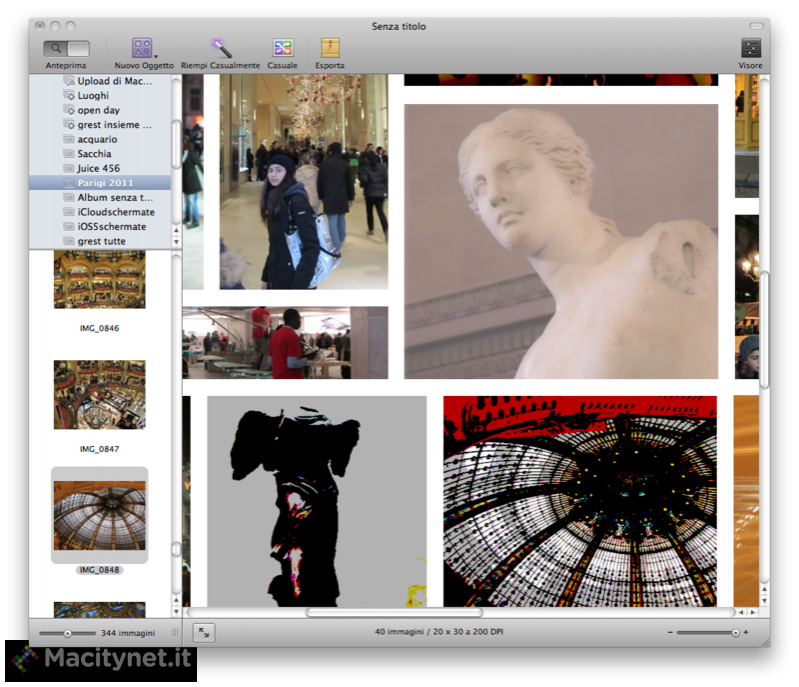The width and height of the screenshot is (799, 687).
Task: Select the Album senza t... entry
Action: point(100,197)
